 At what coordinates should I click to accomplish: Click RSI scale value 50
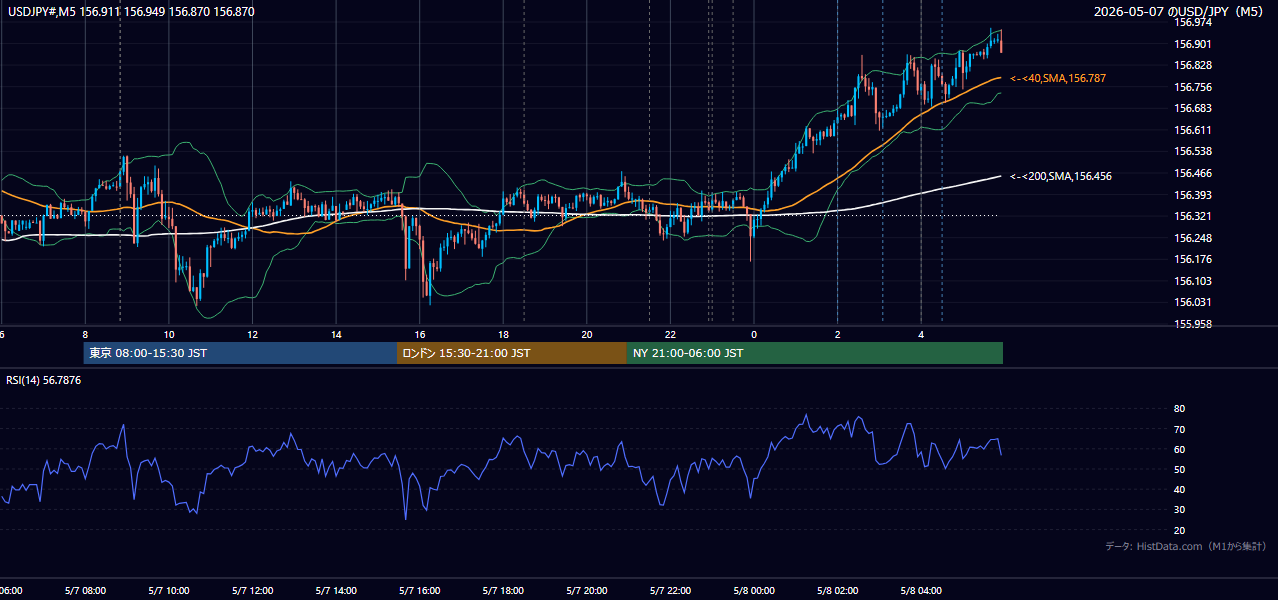pos(1179,470)
